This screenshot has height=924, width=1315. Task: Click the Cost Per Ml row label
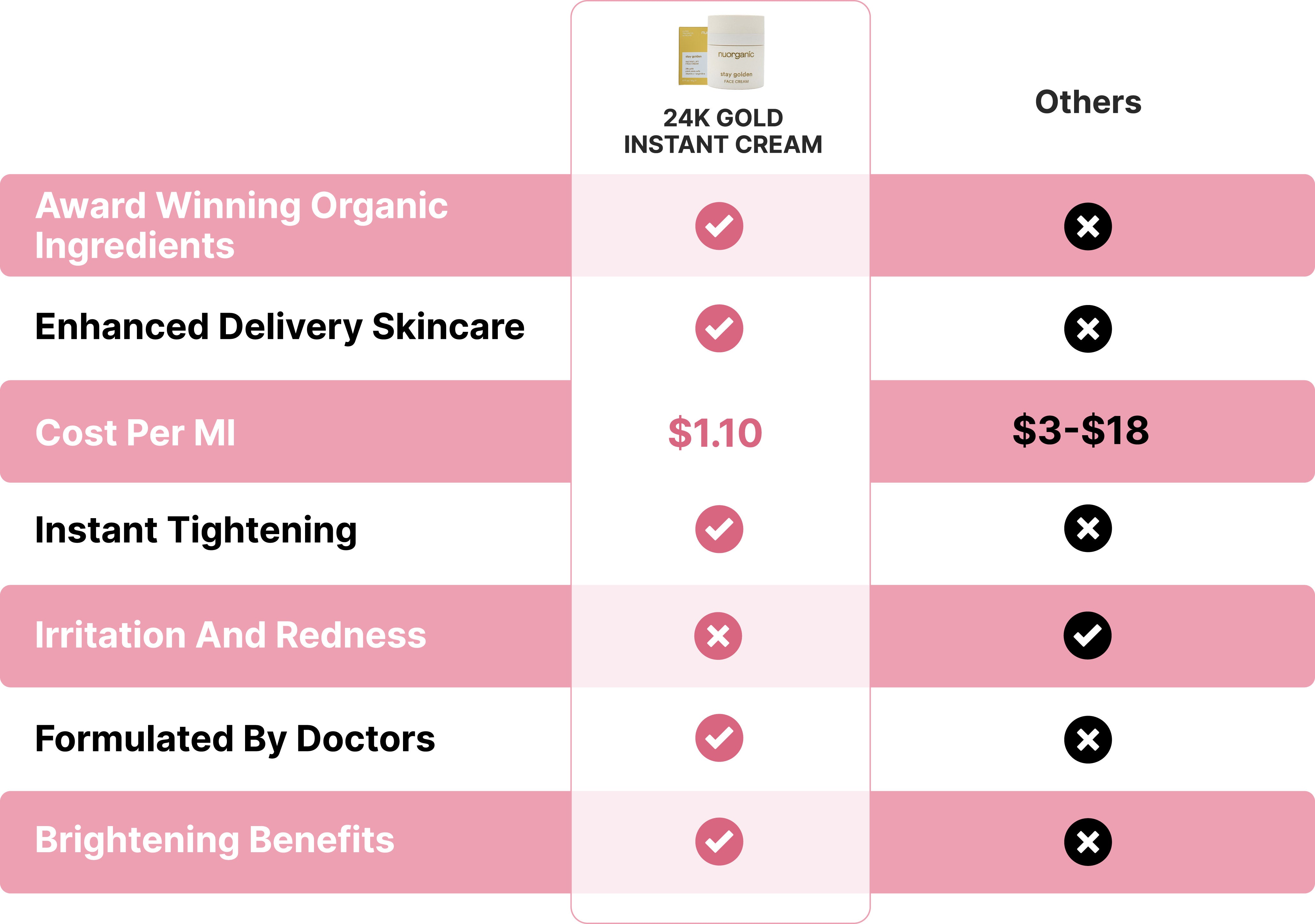135,433
